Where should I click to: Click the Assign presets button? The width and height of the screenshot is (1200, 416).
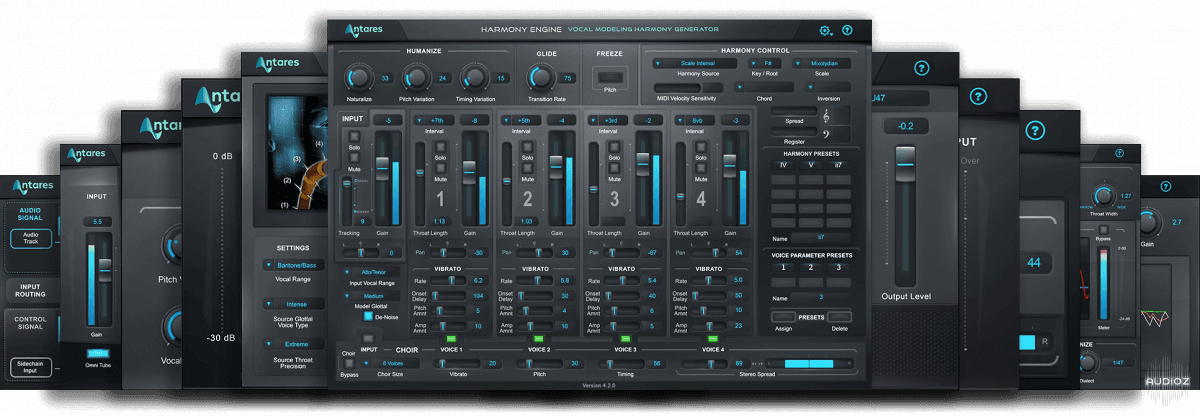(784, 315)
